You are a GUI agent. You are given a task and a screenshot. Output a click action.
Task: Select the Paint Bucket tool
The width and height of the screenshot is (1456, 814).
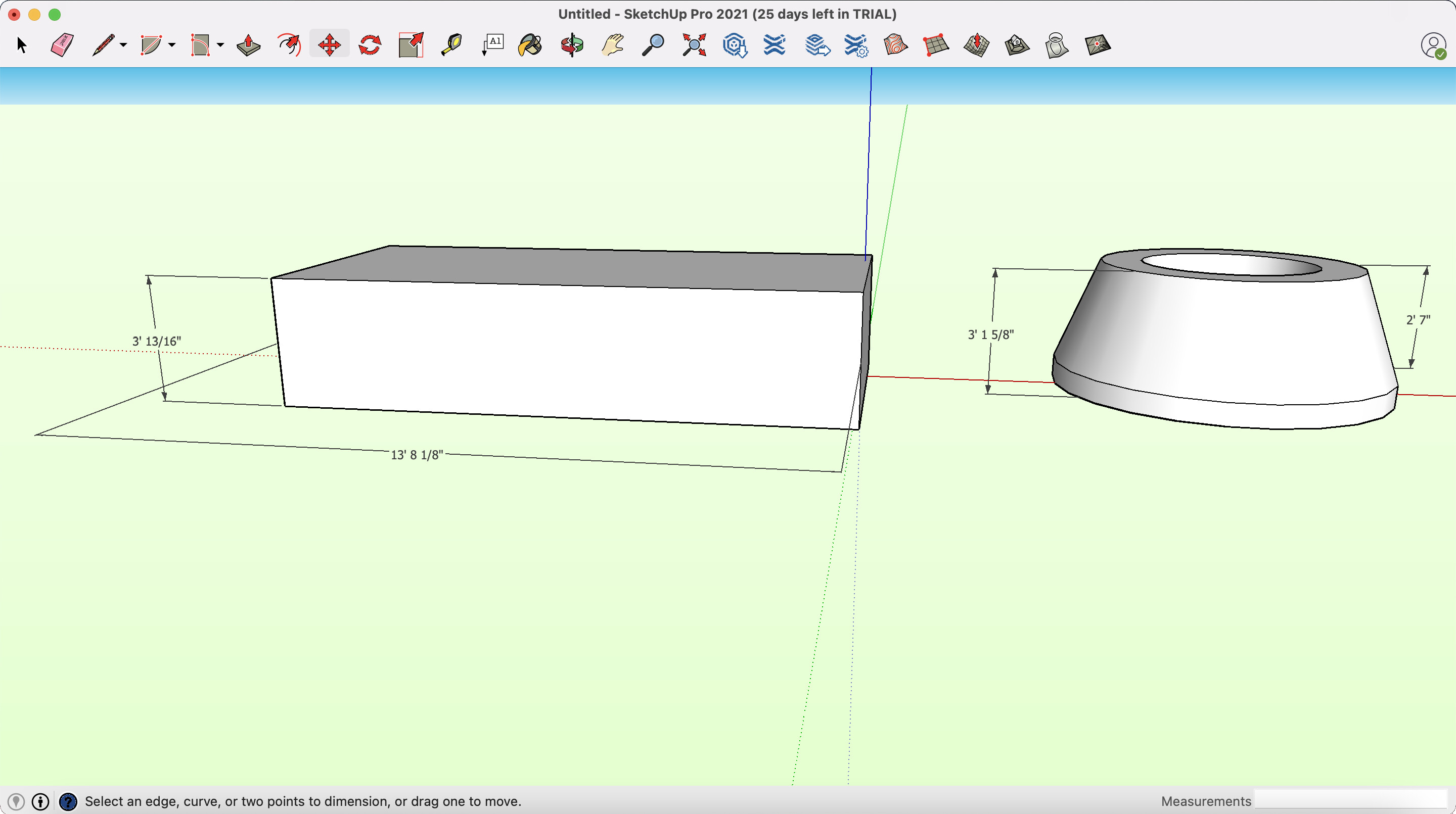[x=530, y=44]
